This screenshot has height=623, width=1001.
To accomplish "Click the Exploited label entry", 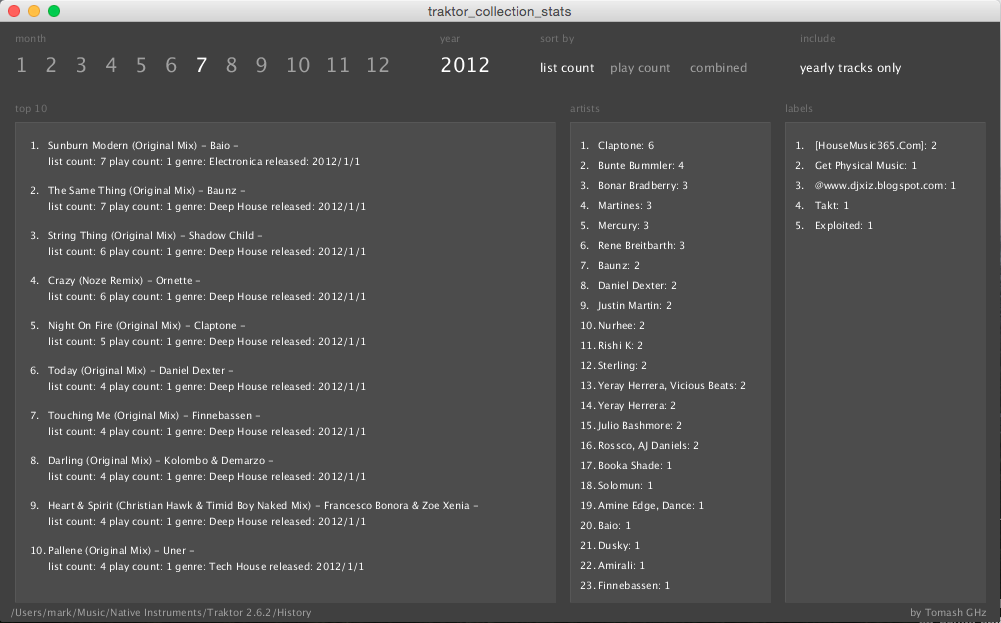I will (x=843, y=226).
